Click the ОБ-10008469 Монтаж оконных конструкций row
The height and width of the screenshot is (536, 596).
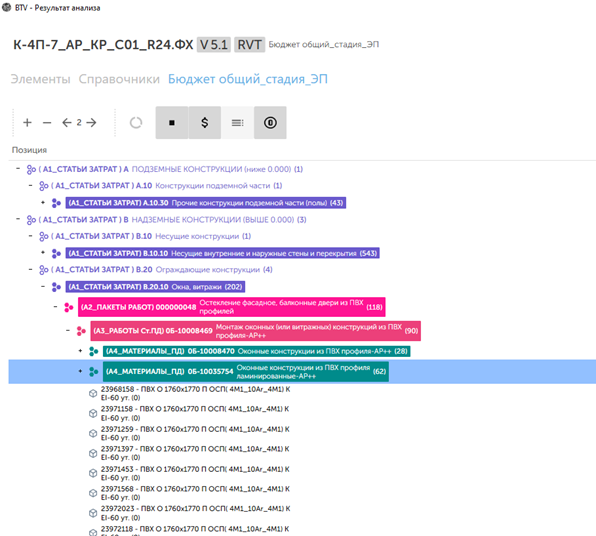pyautogui.click(x=255, y=331)
